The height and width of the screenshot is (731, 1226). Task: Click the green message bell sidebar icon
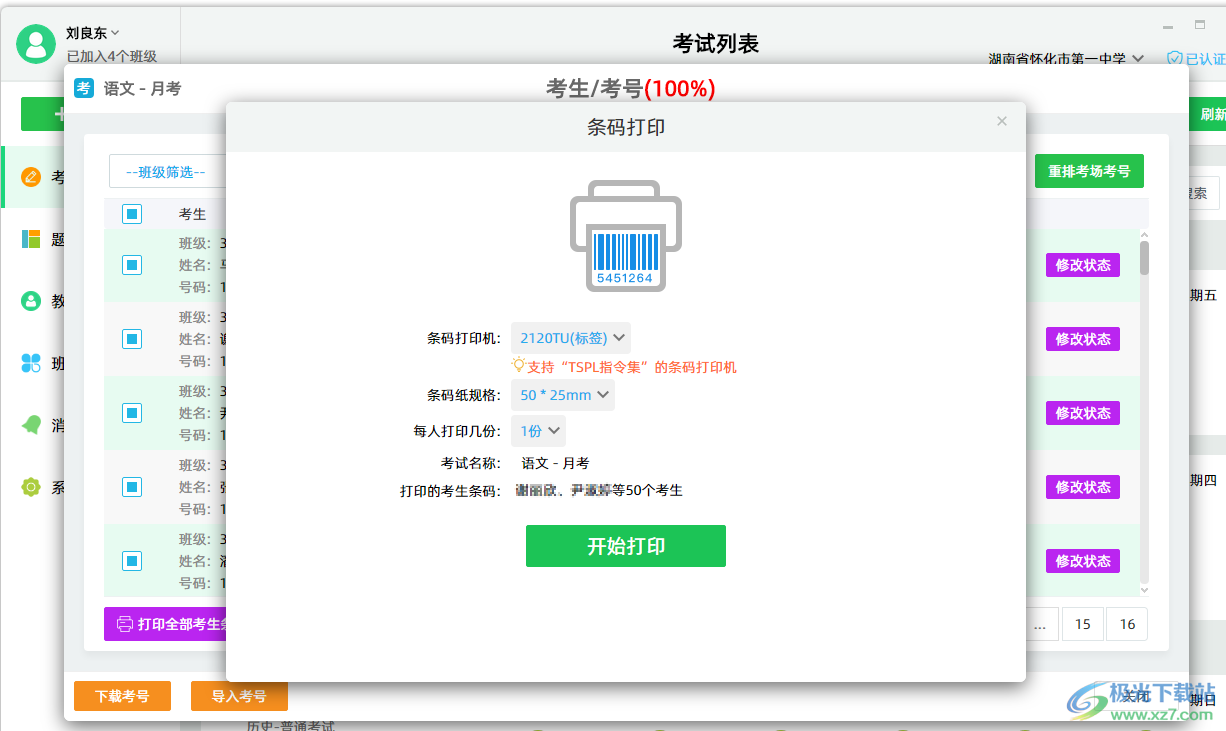(31, 425)
